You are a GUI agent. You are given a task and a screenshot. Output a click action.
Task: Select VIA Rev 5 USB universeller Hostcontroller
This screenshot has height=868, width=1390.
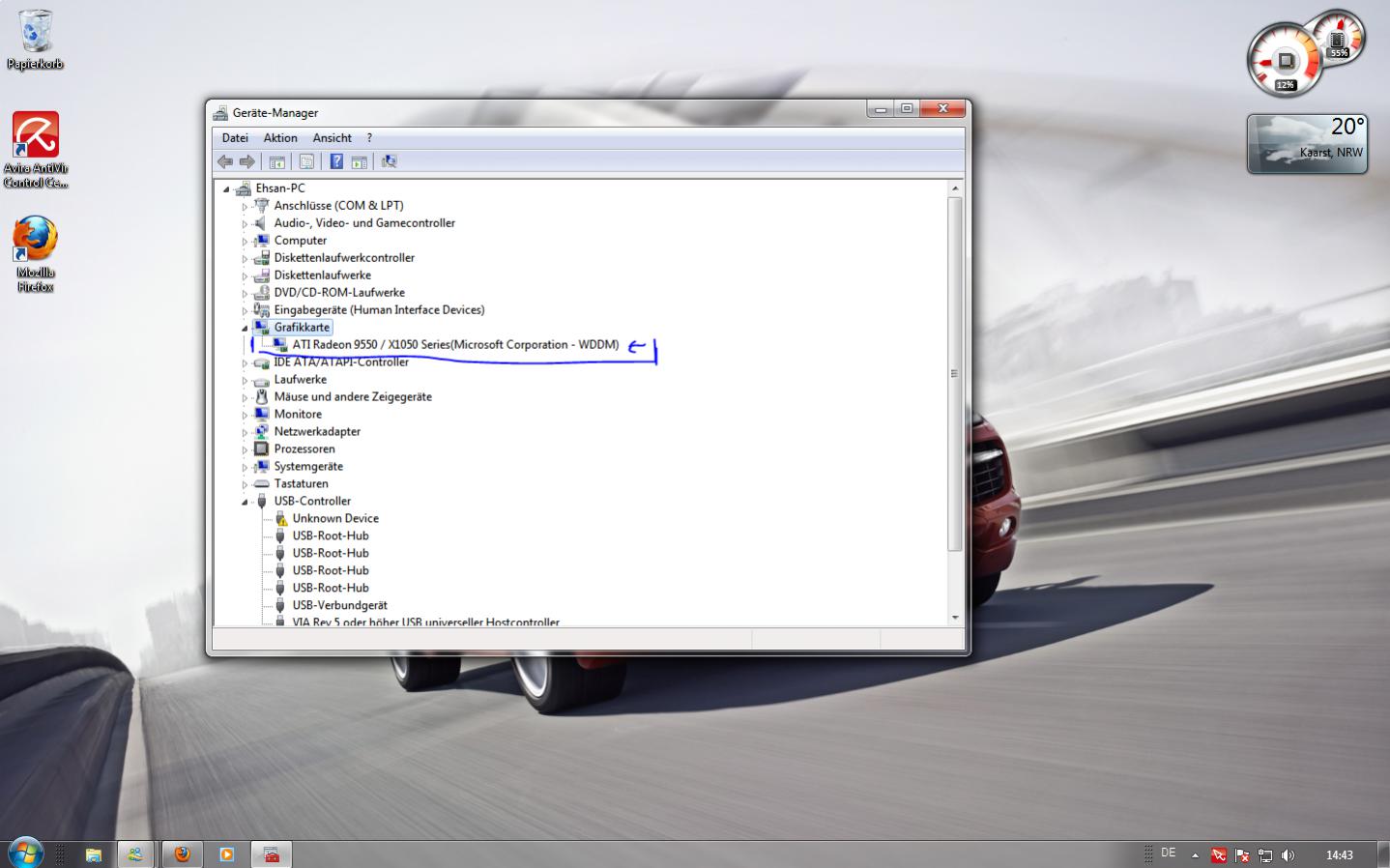(425, 622)
